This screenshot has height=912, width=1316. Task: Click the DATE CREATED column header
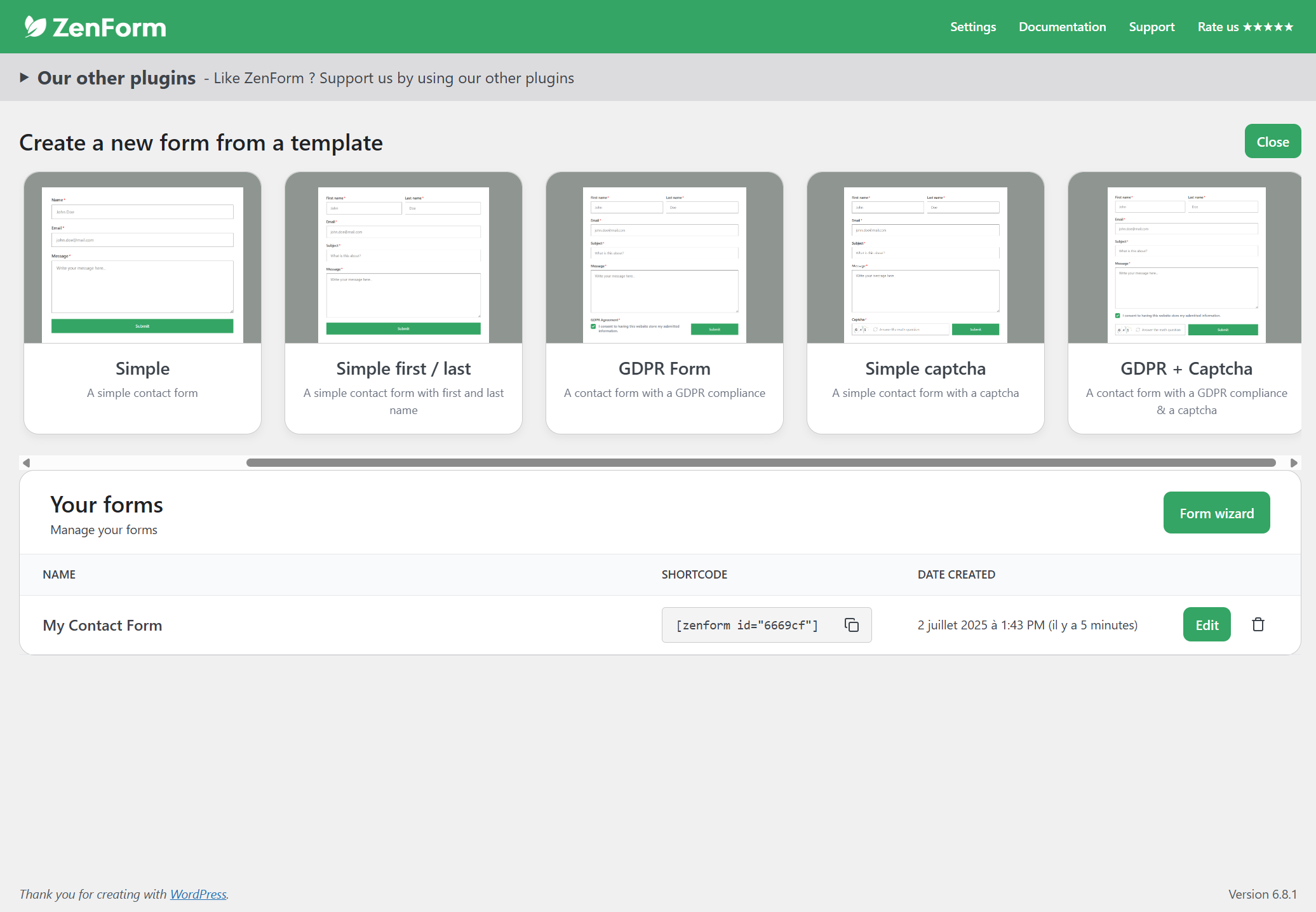tap(956, 575)
